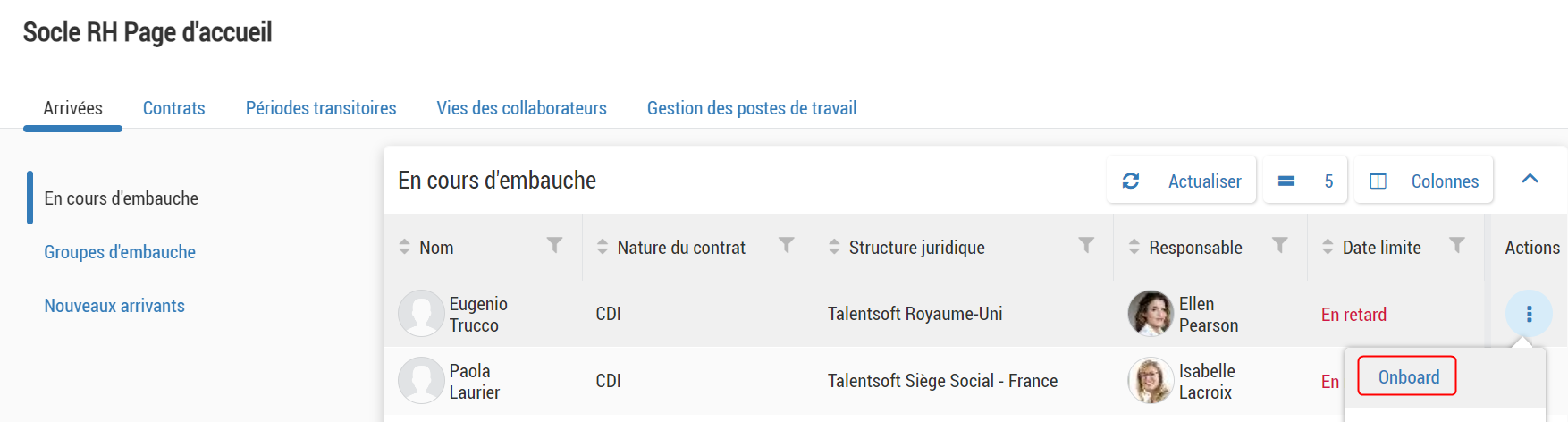Screen dimensions: 1568x422
Task: Click the columns layout icon
Action: tap(1378, 181)
